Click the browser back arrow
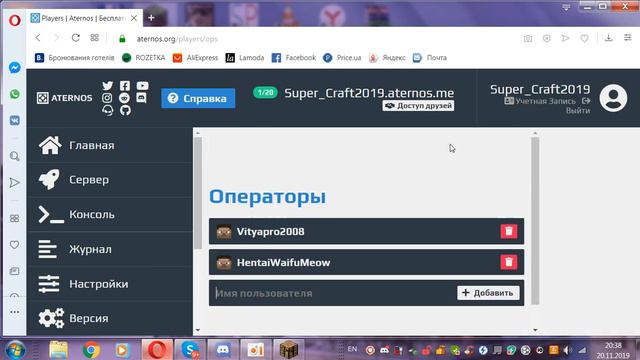Viewport: 640px width, 360px height. tap(38, 38)
